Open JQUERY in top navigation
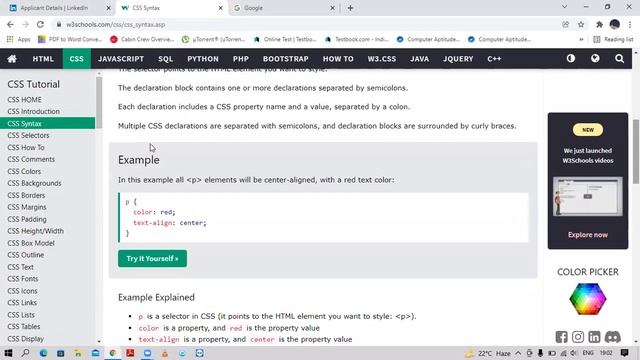The height and width of the screenshot is (360, 640). point(458,59)
